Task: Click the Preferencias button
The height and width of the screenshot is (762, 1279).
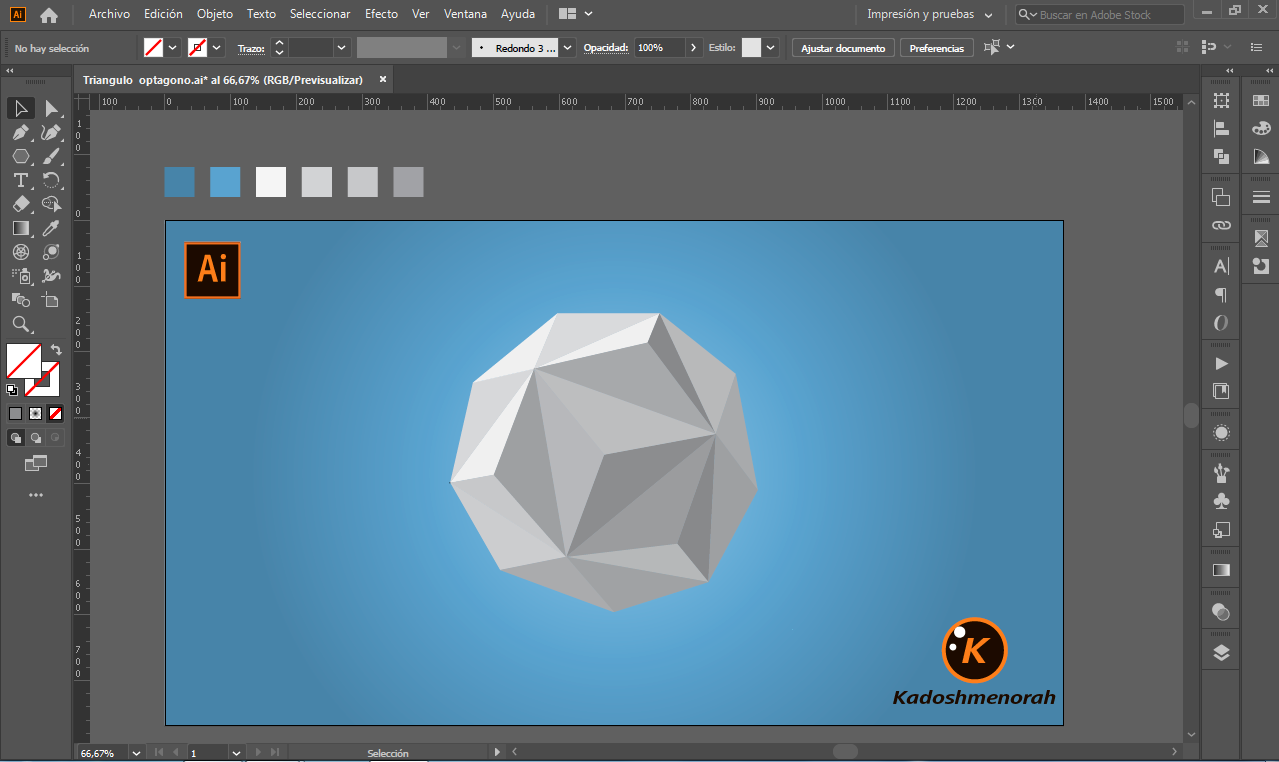Action: [937, 48]
